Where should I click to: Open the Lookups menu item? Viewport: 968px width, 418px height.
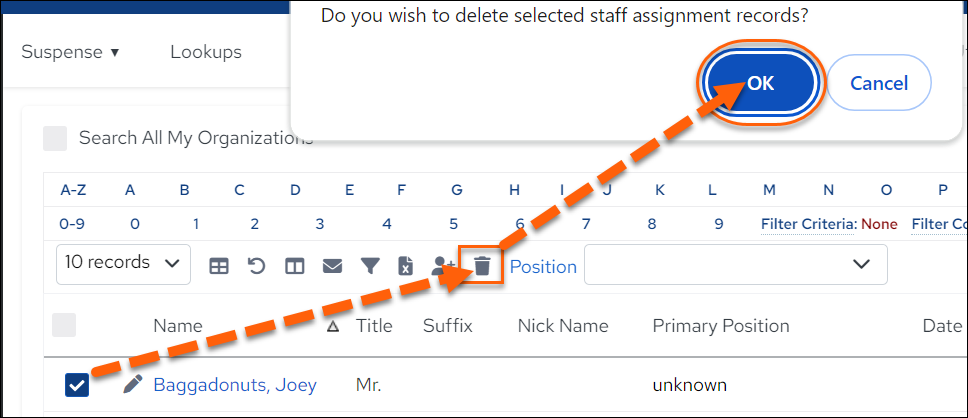click(206, 52)
